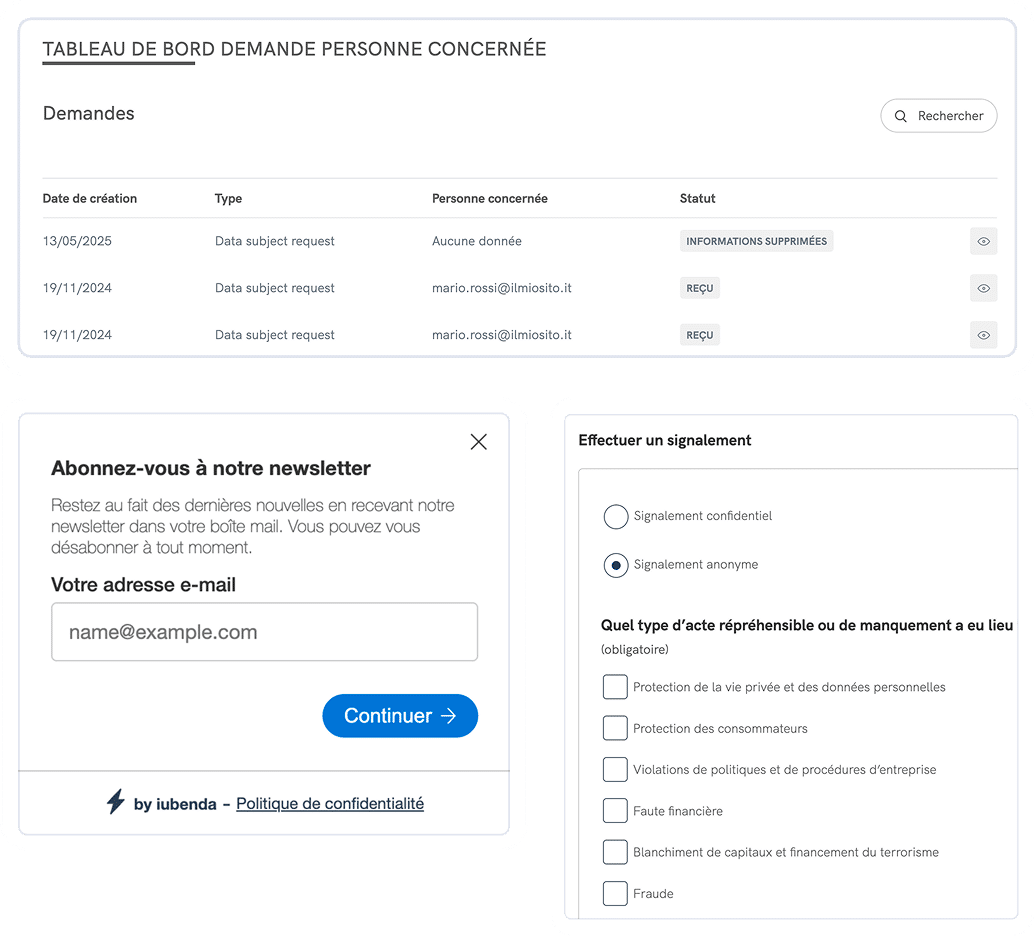This screenshot has width=1034, height=936.
Task: Open the Politique de confidentialité link
Action: coord(330,803)
